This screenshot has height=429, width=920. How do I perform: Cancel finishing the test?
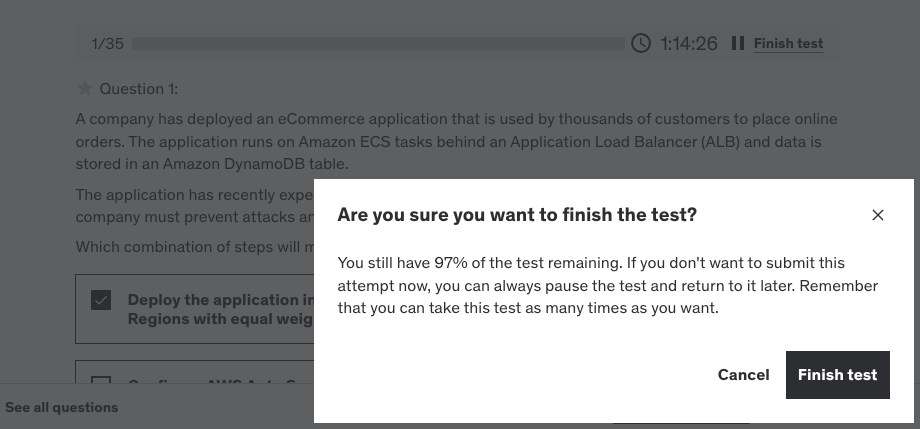pos(743,374)
